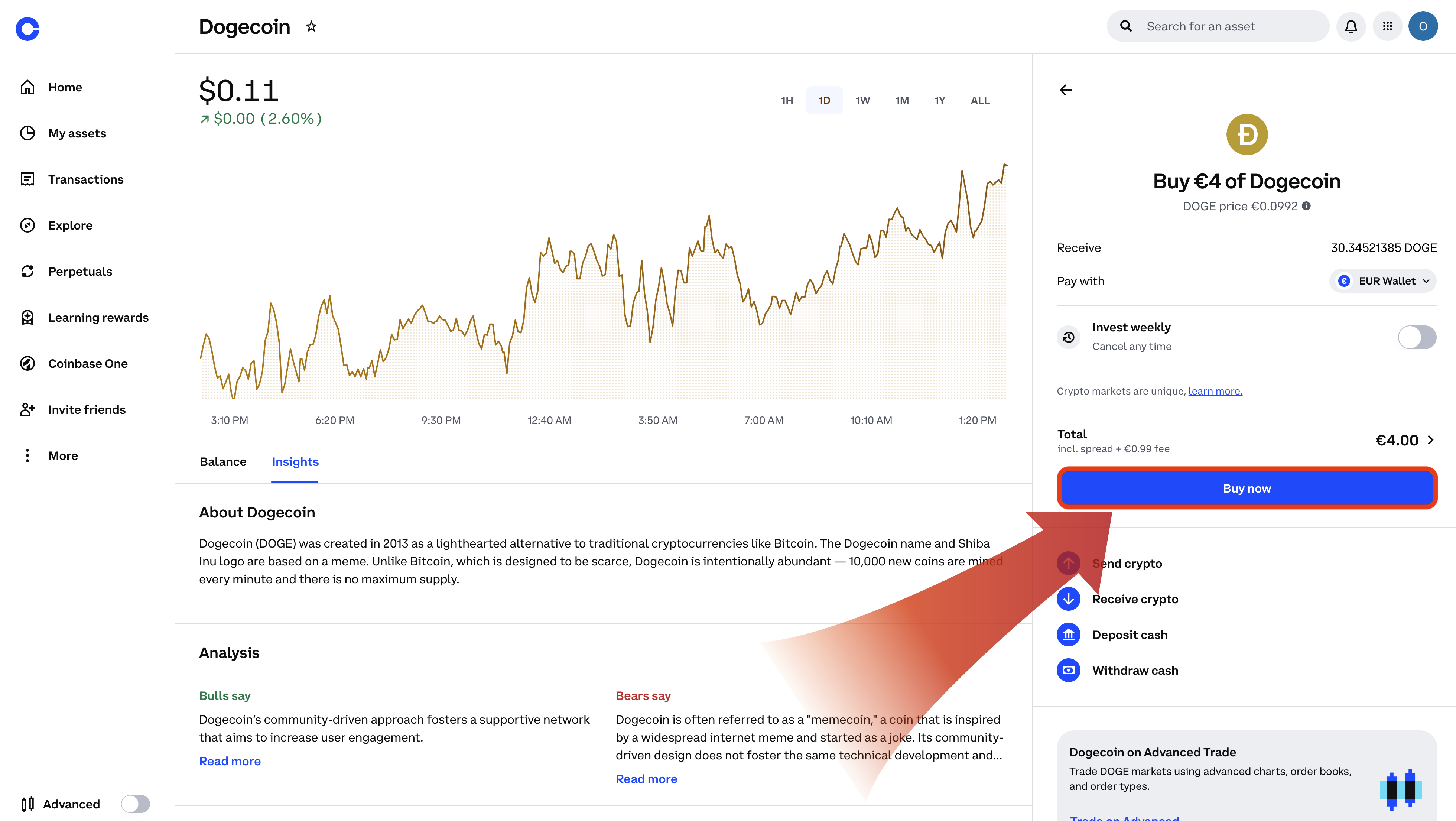Open the notifications bell
Image resolution: width=1456 pixels, height=821 pixels.
(x=1351, y=27)
